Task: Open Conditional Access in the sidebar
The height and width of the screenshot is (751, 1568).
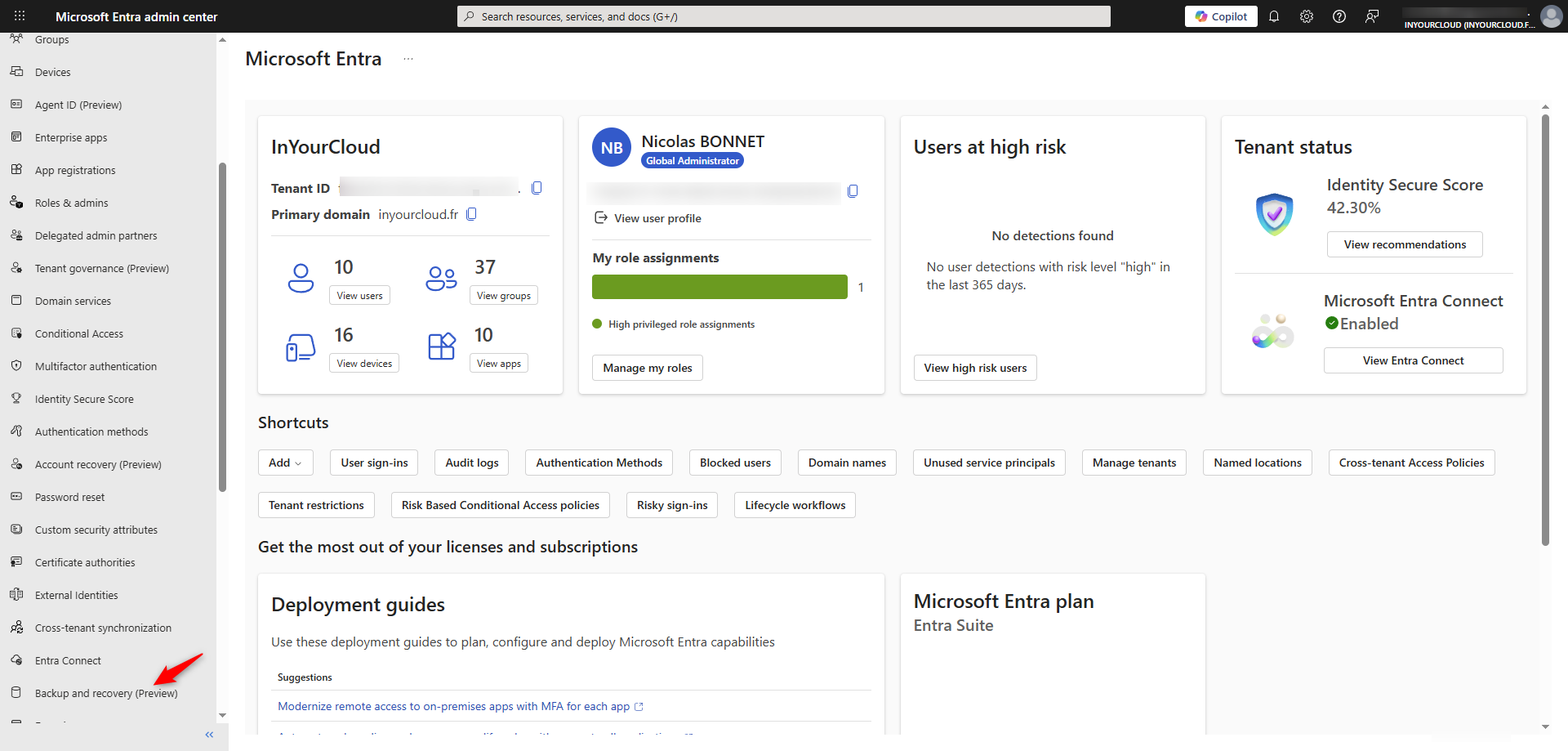Action: [x=78, y=333]
